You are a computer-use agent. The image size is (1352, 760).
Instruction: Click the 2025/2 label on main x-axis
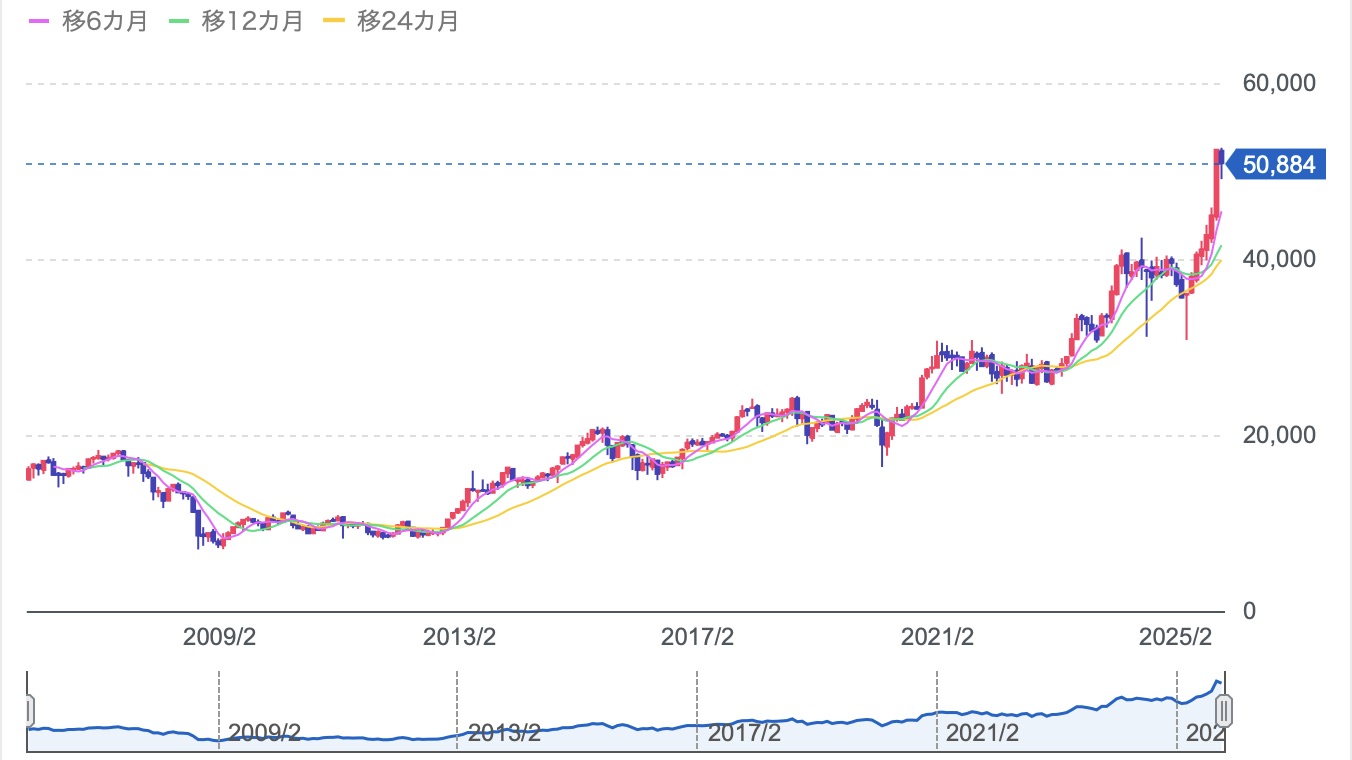pyautogui.click(x=1176, y=636)
